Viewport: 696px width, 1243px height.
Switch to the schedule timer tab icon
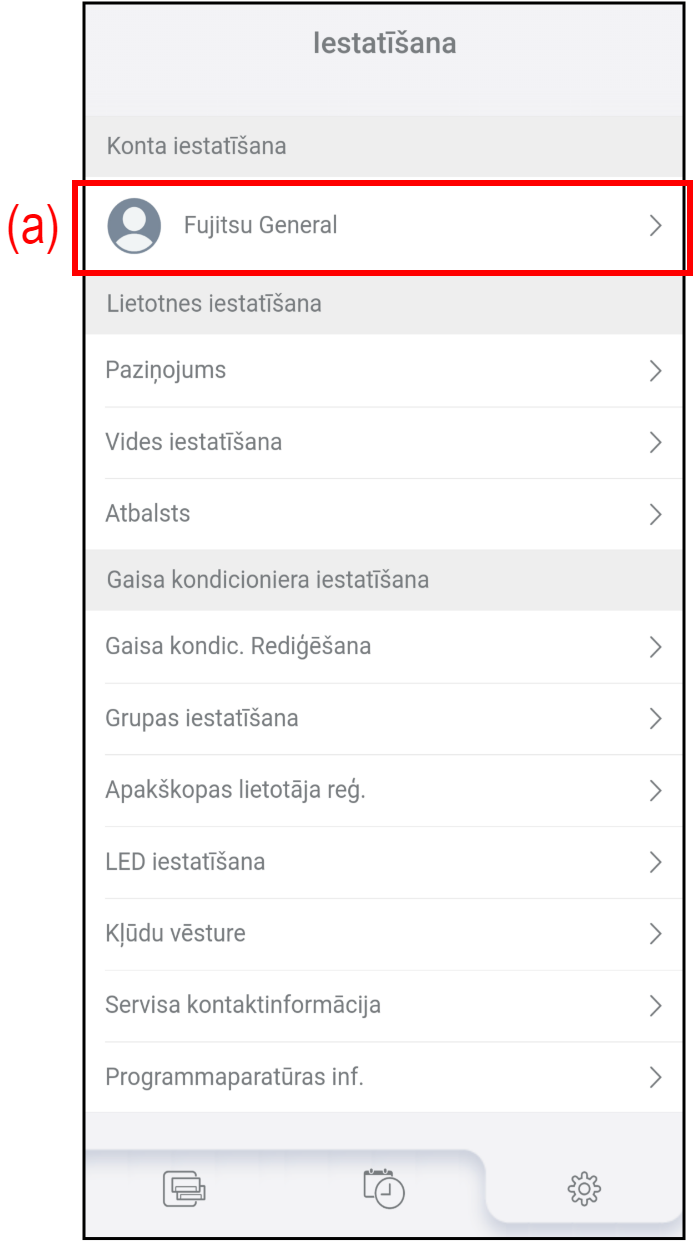pyautogui.click(x=384, y=1188)
